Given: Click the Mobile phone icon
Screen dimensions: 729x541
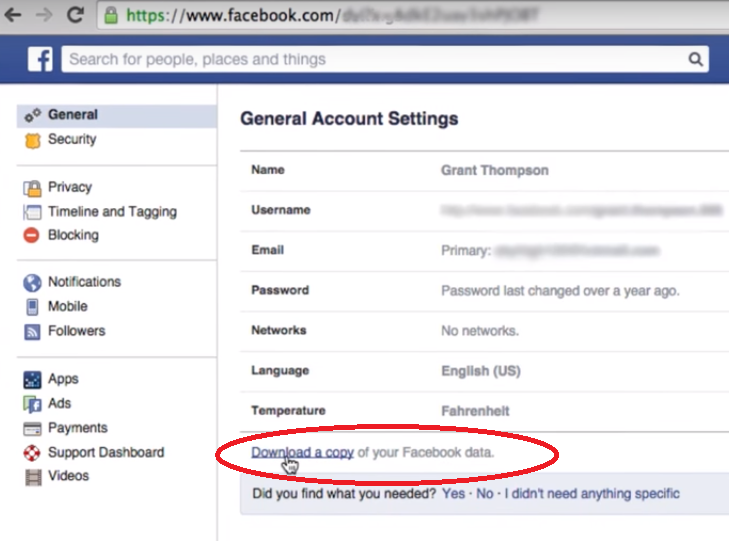Looking at the screenshot, I should (x=32, y=307).
